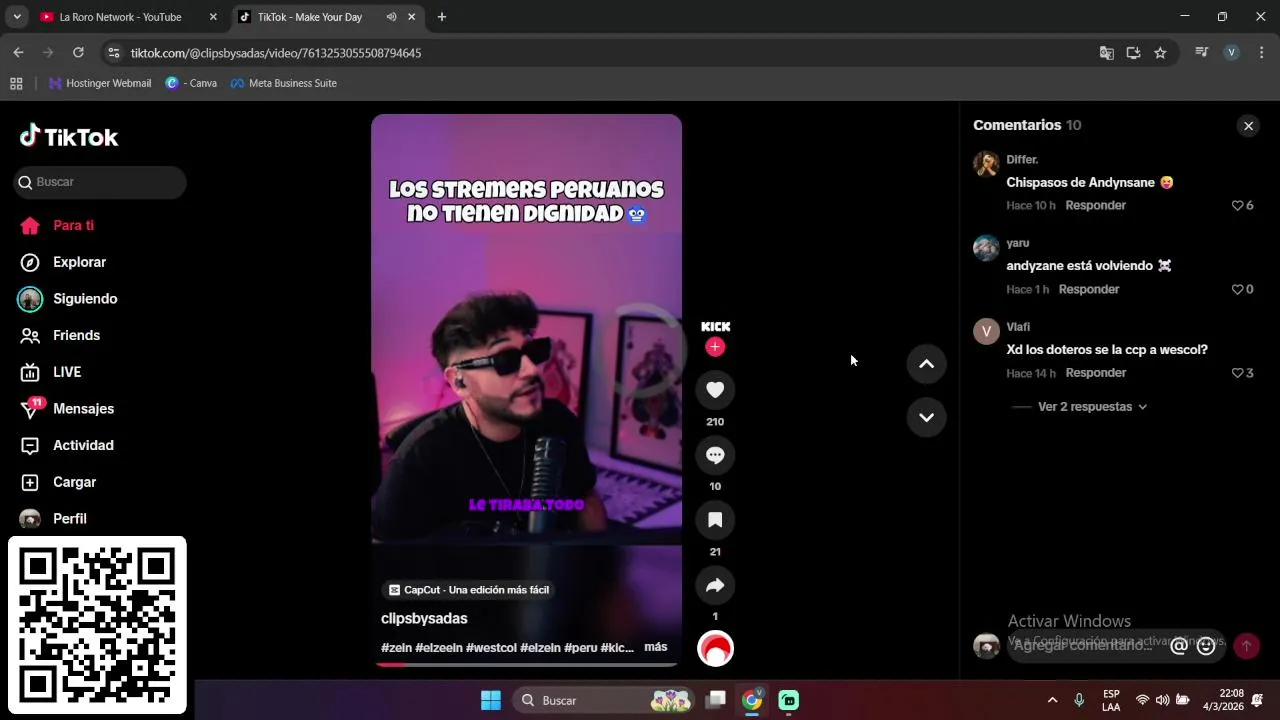This screenshot has height=720, width=1280.
Task: Click the Agregar comentario field
Action: click(1085, 646)
